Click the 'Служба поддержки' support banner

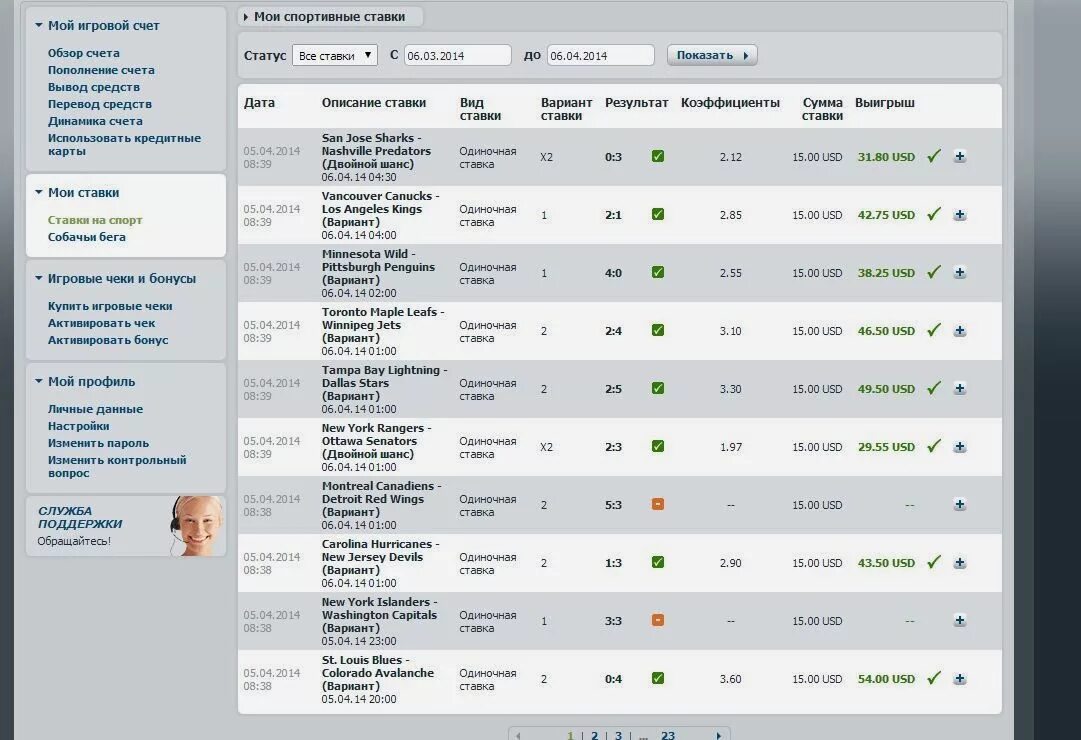pos(125,526)
